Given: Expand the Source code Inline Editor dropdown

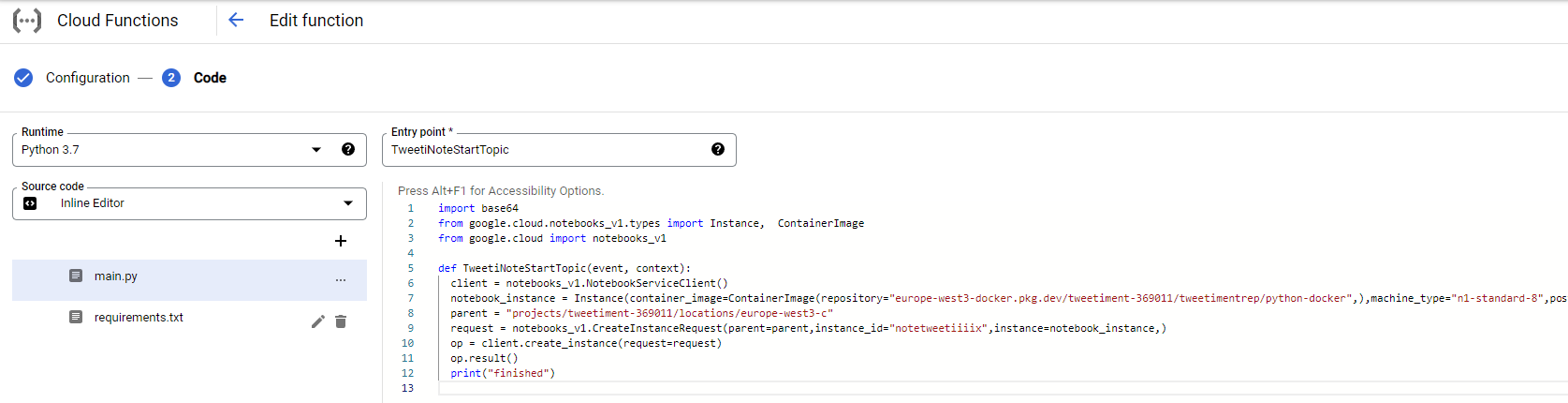Looking at the screenshot, I should click(348, 203).
